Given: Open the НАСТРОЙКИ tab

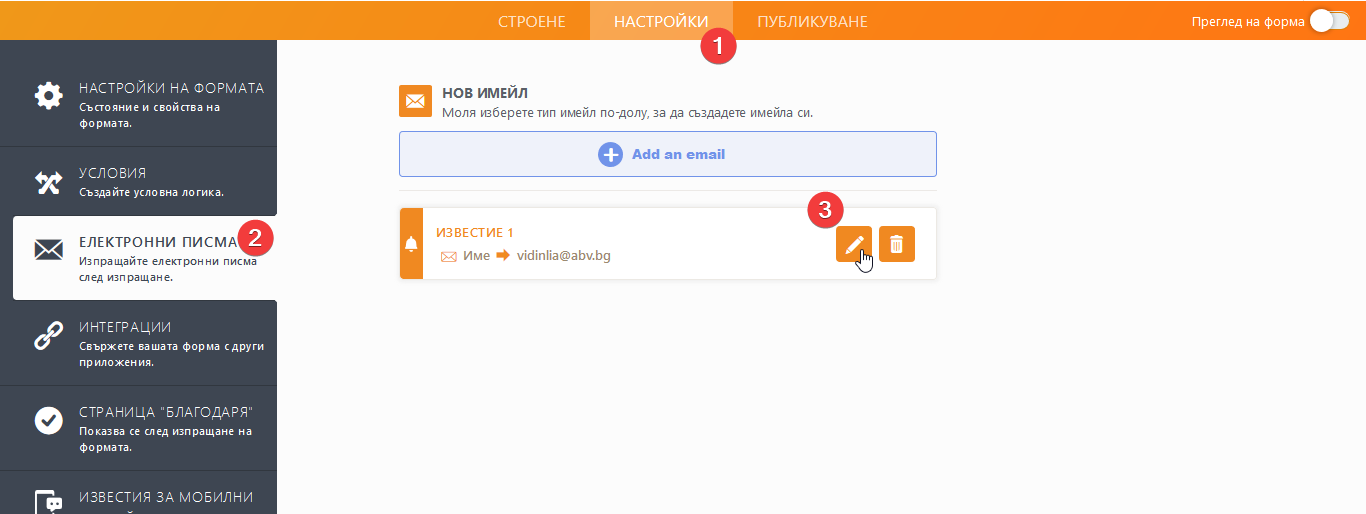Looking at the screenshot, I should tap(661, 21).
